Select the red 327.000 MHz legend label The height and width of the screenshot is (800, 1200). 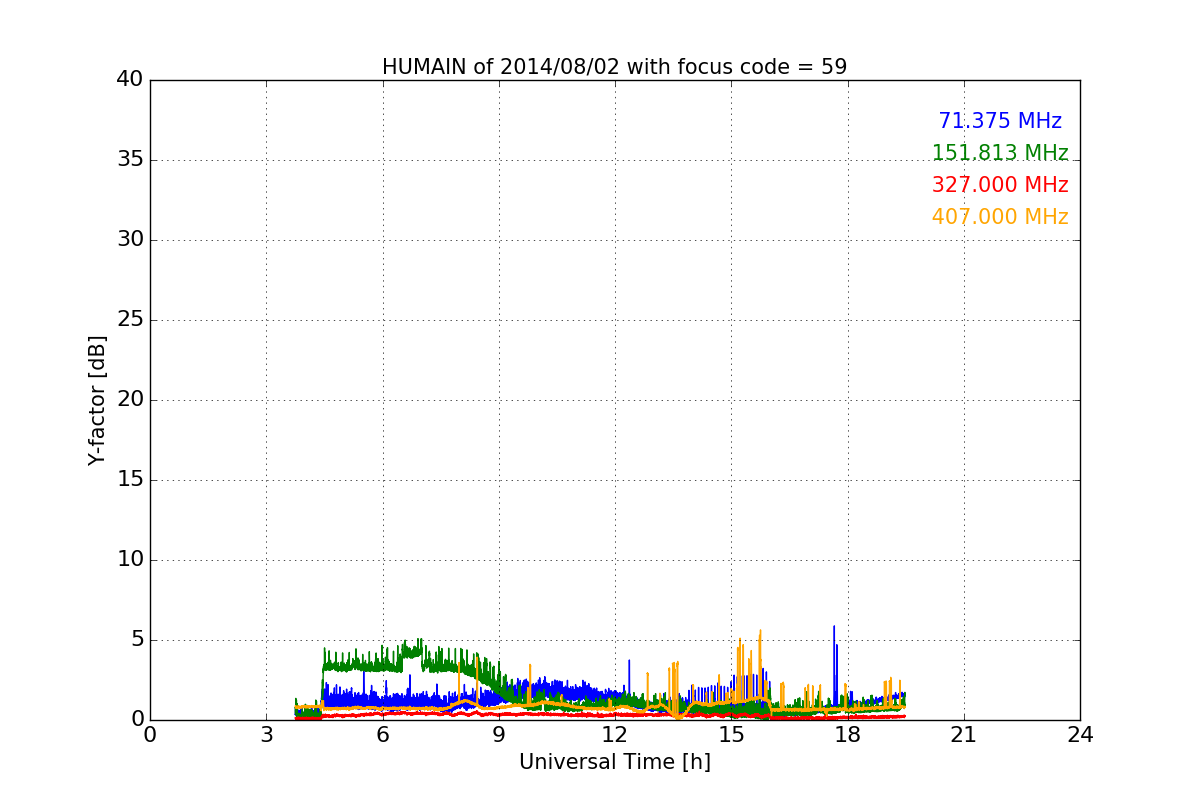pyautogui.click(x=1000, y=185)
